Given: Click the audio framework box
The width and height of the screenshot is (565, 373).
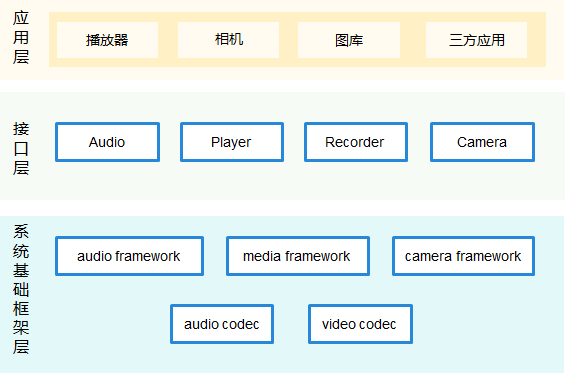Looking at the screenshot, I should (x=129, y=256).
